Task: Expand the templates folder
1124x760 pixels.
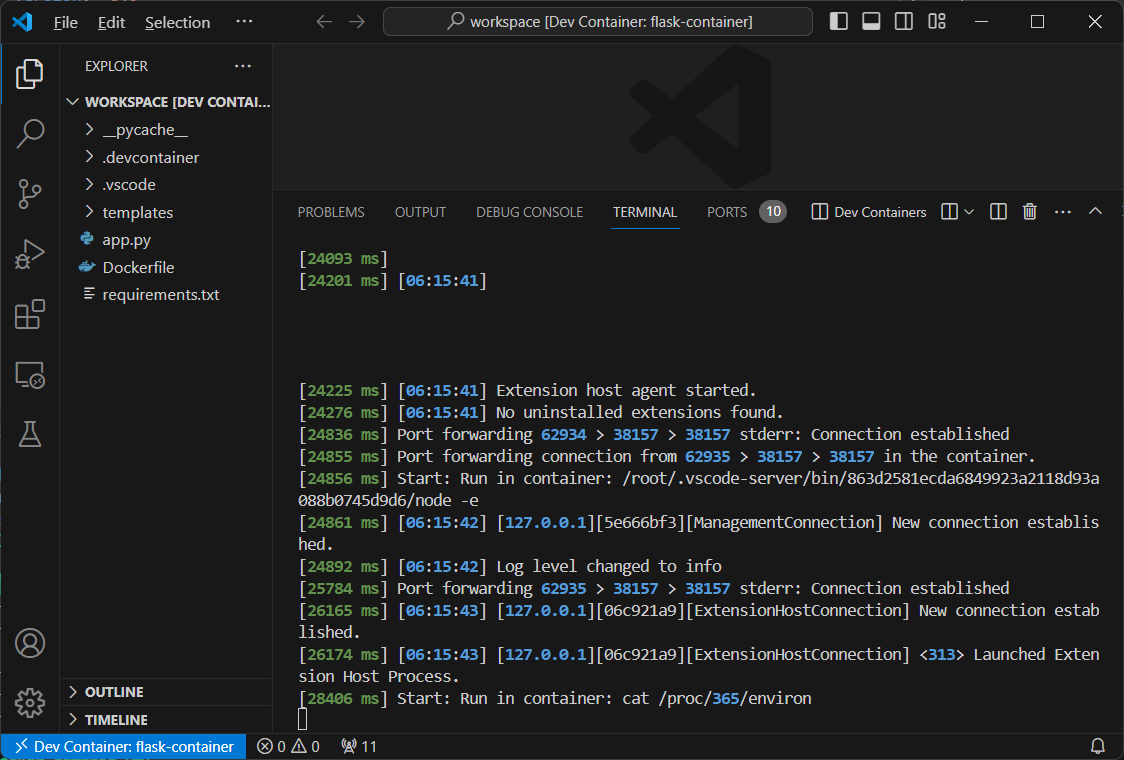Action: (x=137, y=212)
